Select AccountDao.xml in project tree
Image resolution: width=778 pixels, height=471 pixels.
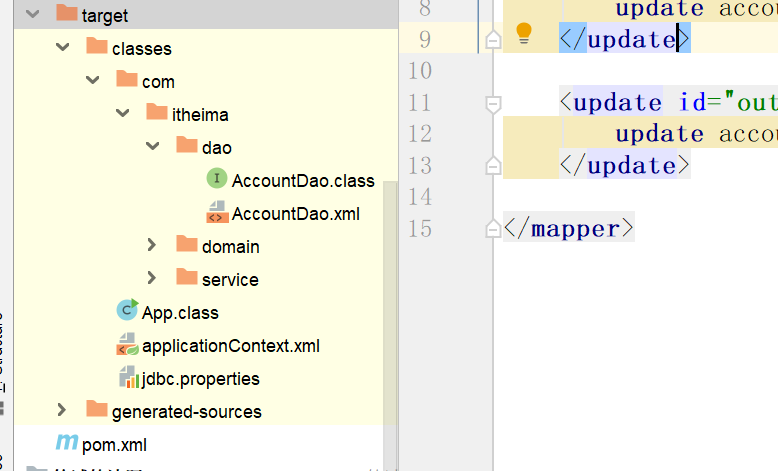click(x=295, y=214)
